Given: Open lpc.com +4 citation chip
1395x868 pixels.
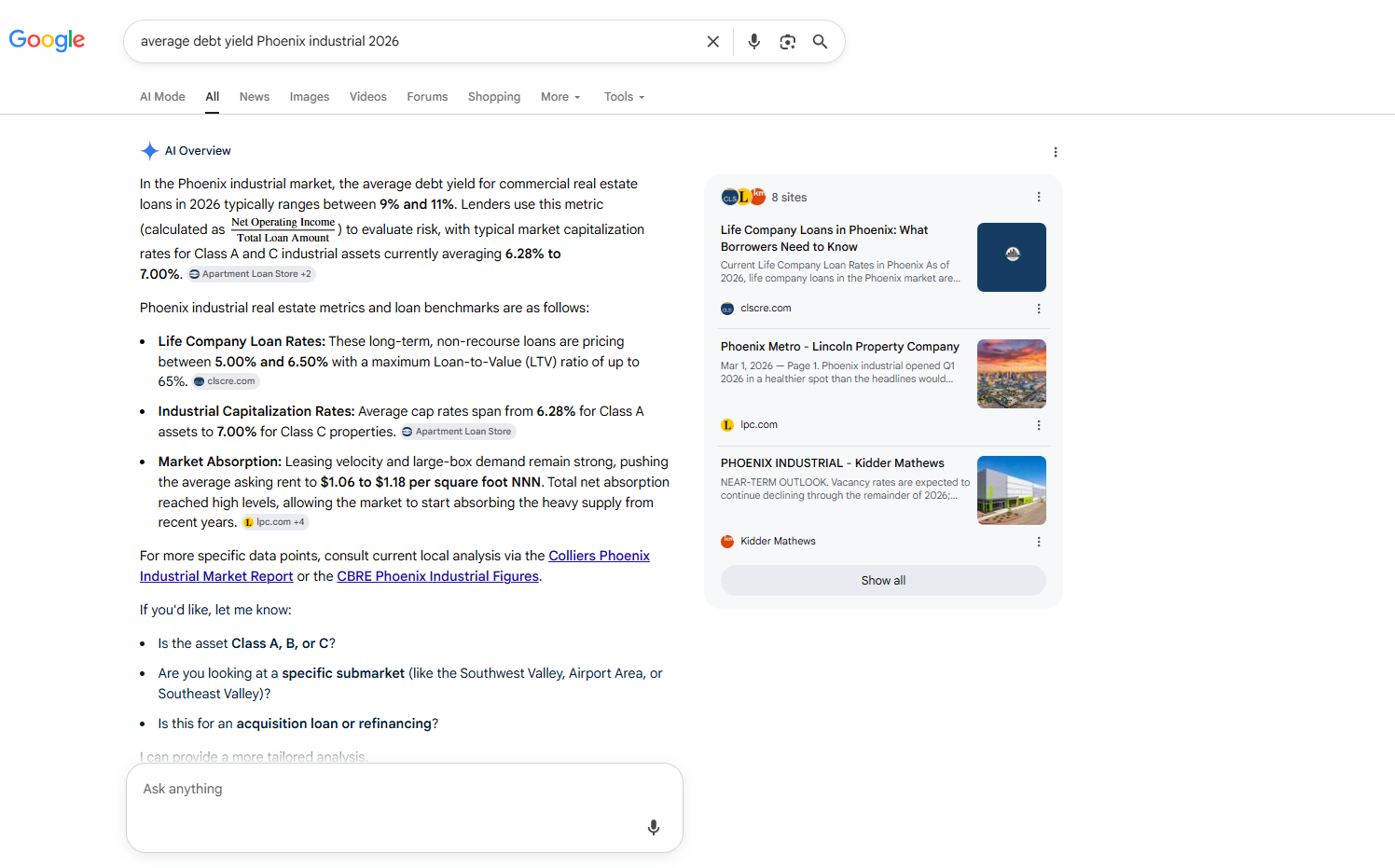Looking at the screenshot, I should [275, 522].
